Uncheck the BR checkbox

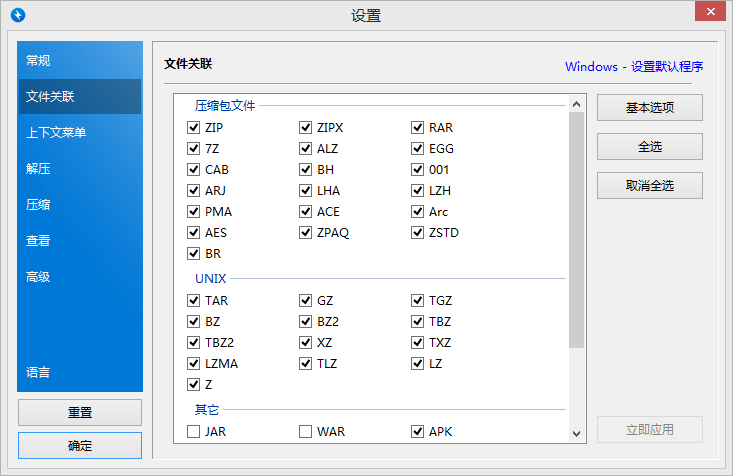click(194, 253)
